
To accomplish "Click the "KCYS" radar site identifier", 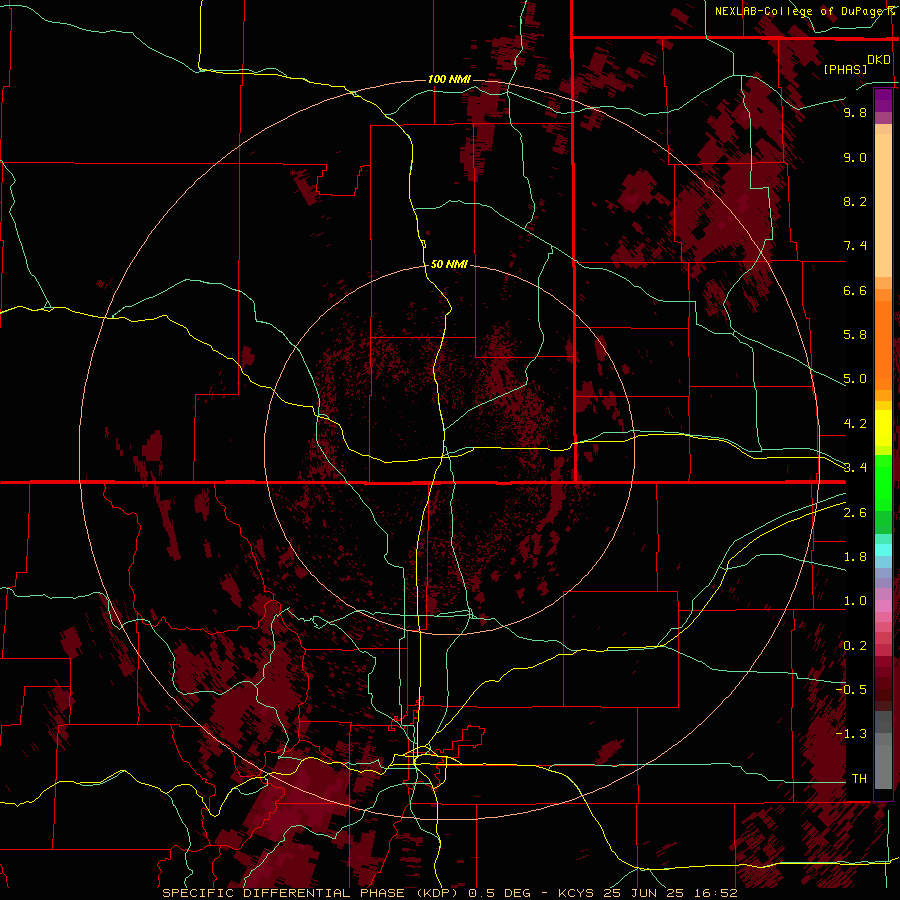I will tap(577, 893).
